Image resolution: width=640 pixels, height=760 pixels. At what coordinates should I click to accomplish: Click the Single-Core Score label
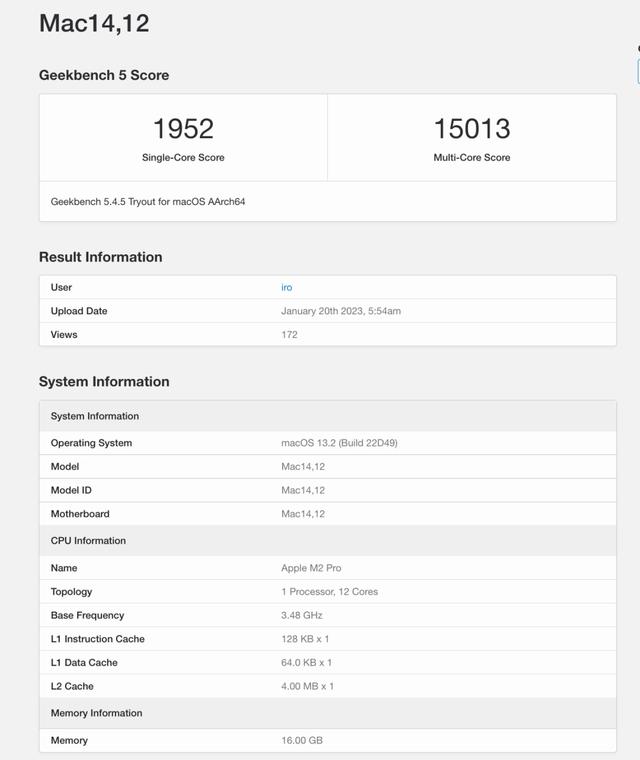click(x=183, y=158)
